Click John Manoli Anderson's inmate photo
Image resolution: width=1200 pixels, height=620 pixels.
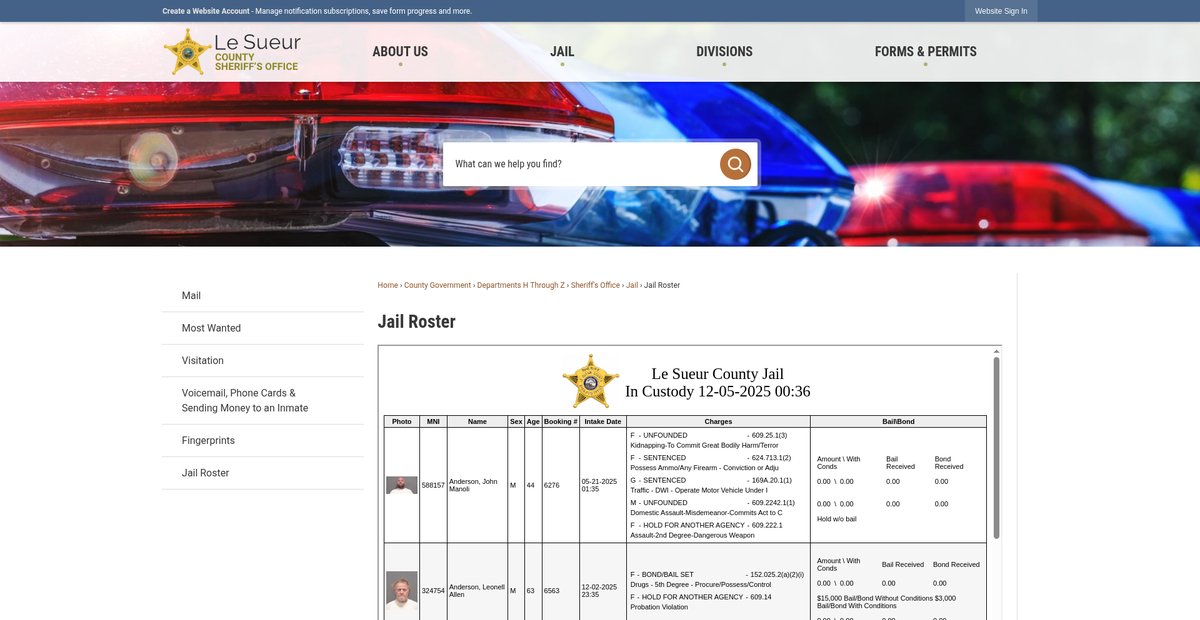pyautogui.click(x=402, y=485)
